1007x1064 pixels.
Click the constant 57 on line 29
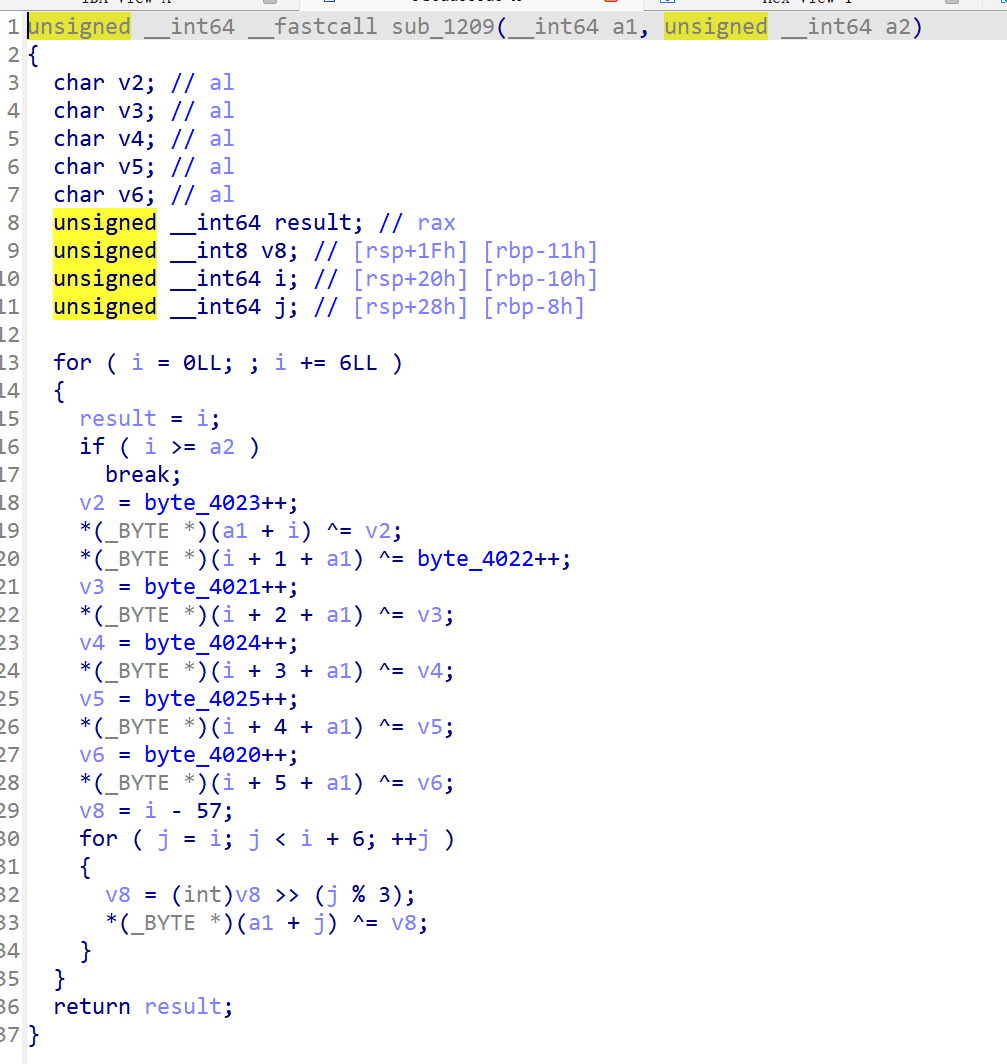(208, 810)
